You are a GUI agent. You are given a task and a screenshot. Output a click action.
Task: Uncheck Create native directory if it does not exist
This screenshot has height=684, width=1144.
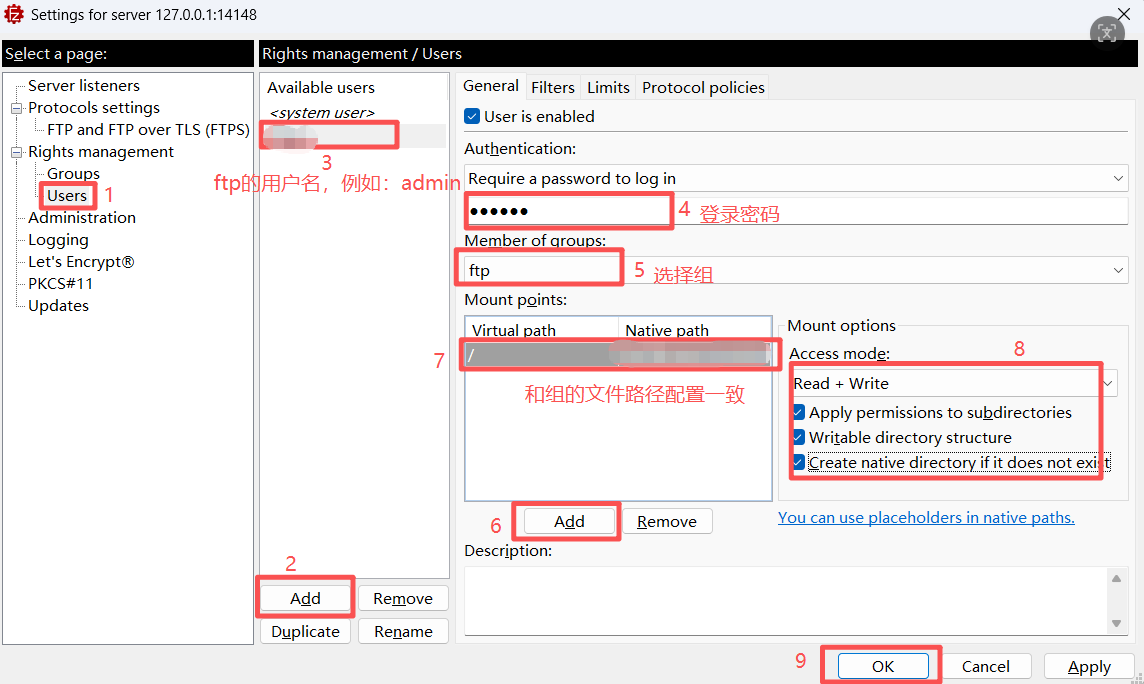point(799,462)
